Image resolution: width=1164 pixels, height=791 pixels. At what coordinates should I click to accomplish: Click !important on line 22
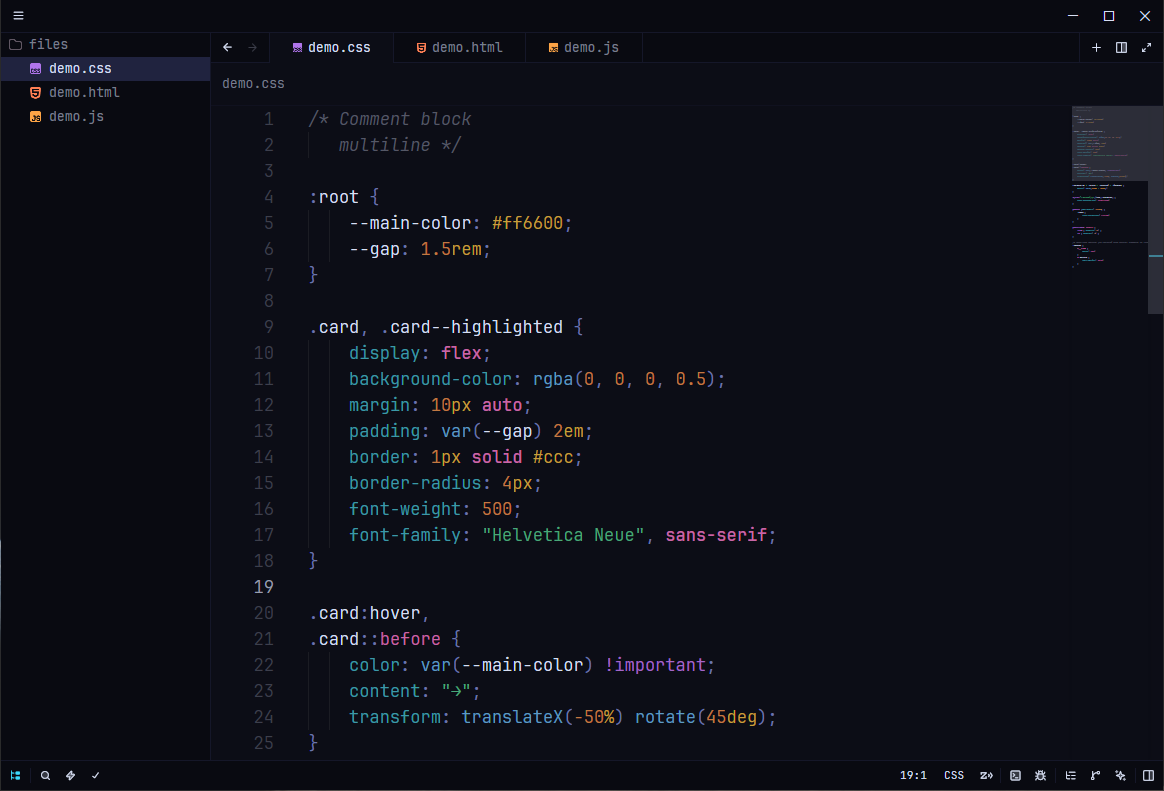tap(655, 665)
